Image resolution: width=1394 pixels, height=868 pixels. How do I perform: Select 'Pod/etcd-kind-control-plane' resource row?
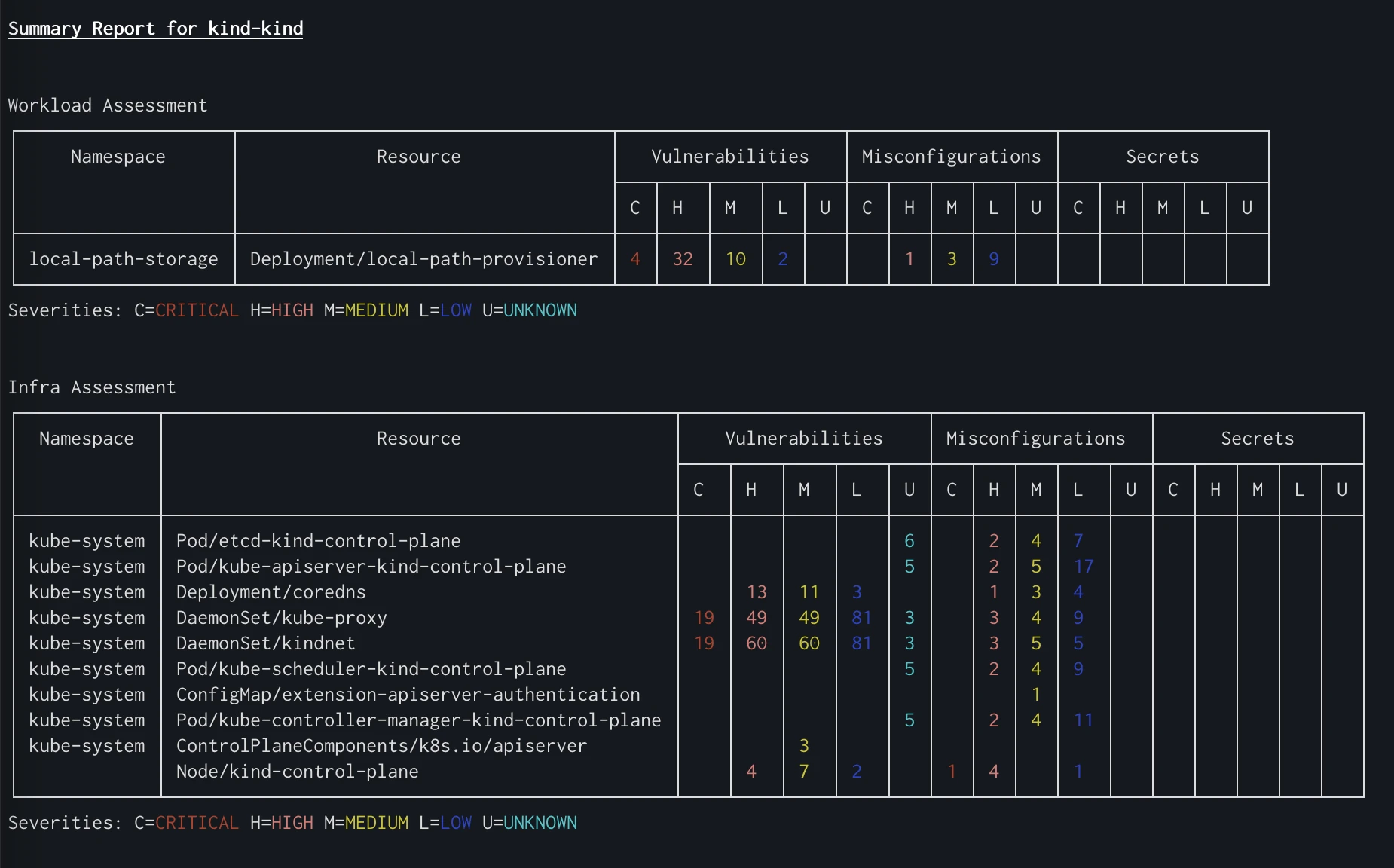click(318, 541)
